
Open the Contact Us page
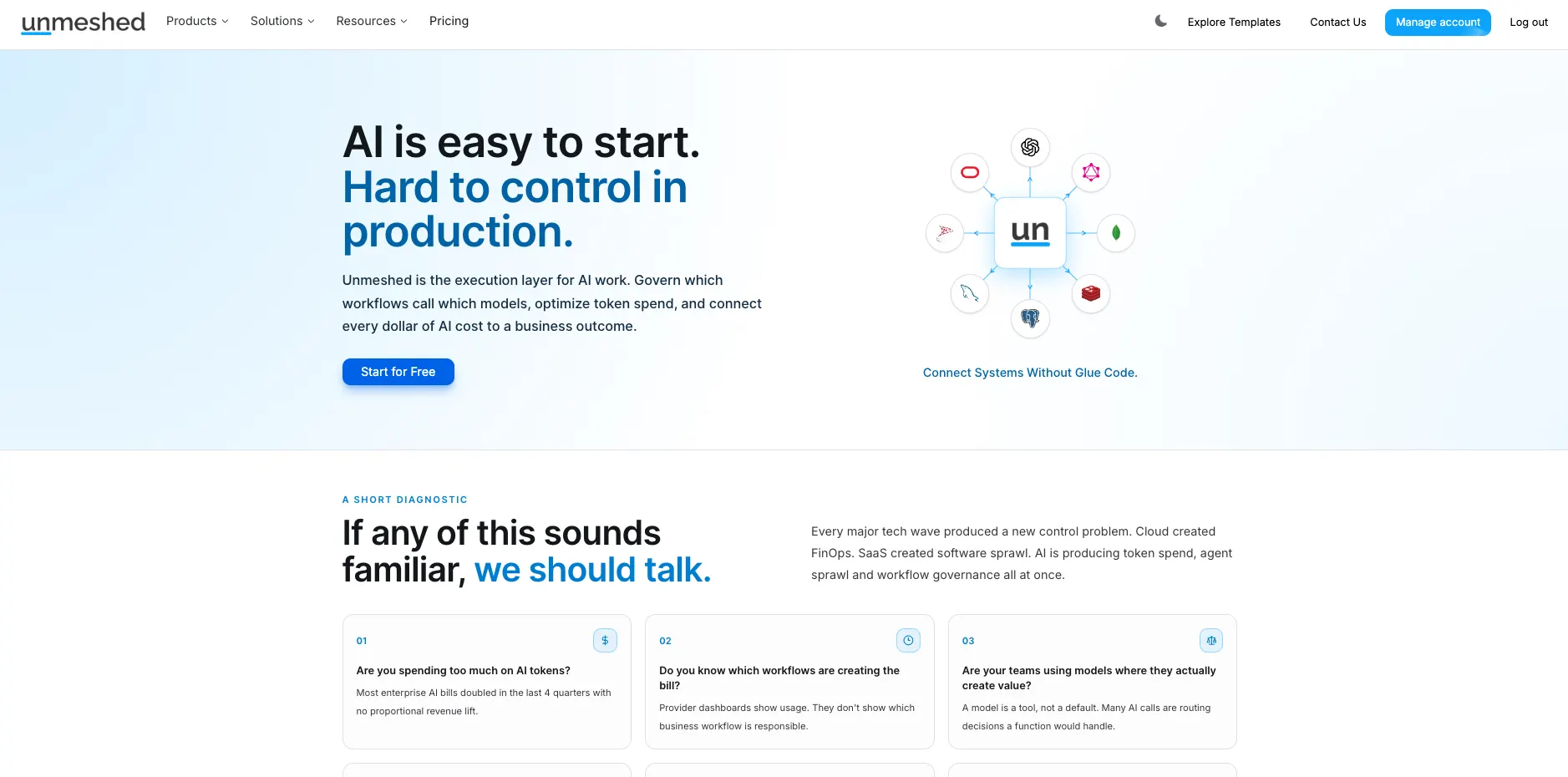click(x=1338, y=22)
